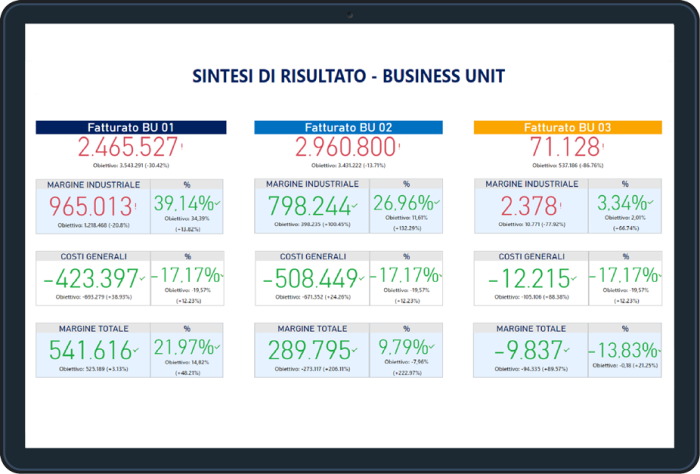
Task: Select the Fatturato BU 01 header
Action: (131, 127)
